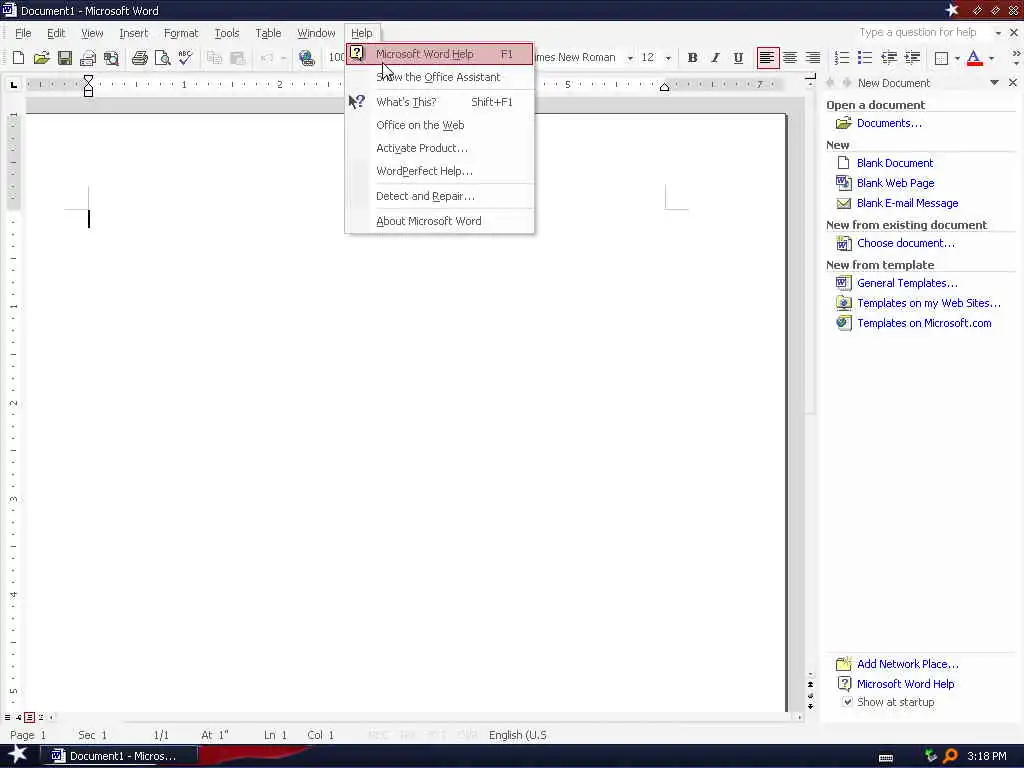This screenshot has height=768, width=1024.
Task: Open the Table menu
Action: click(x=268, y=33)
